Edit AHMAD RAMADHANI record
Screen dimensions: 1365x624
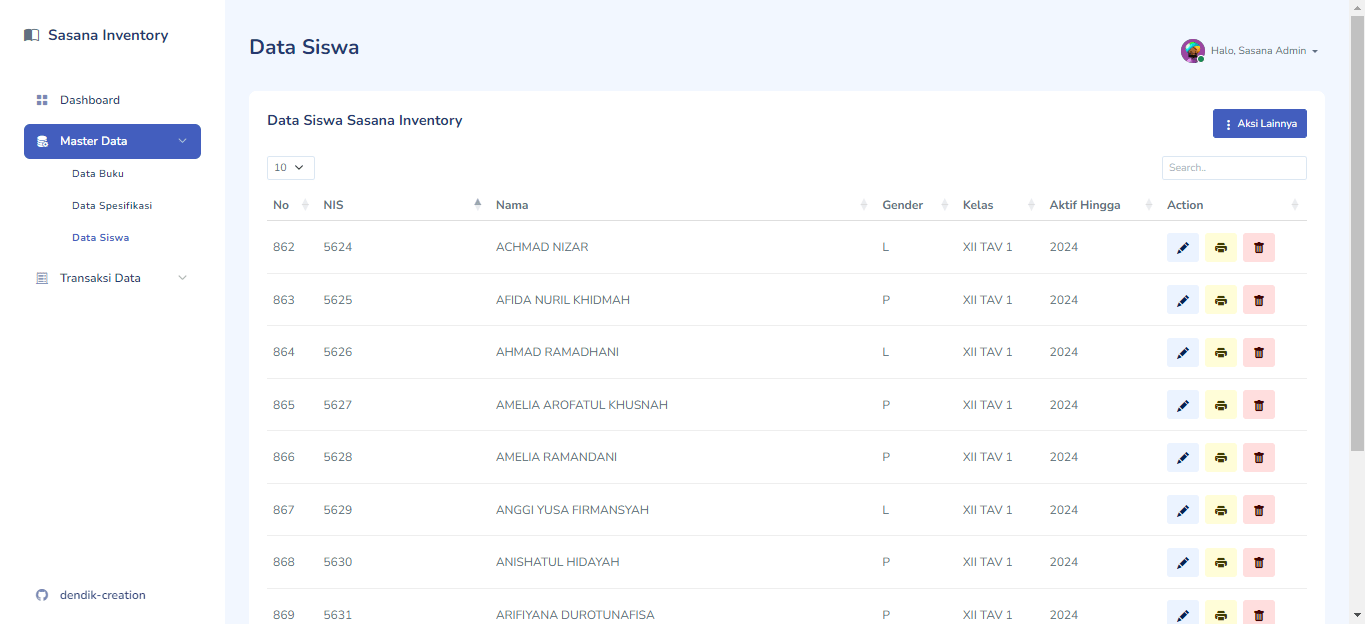[1183, 352]
